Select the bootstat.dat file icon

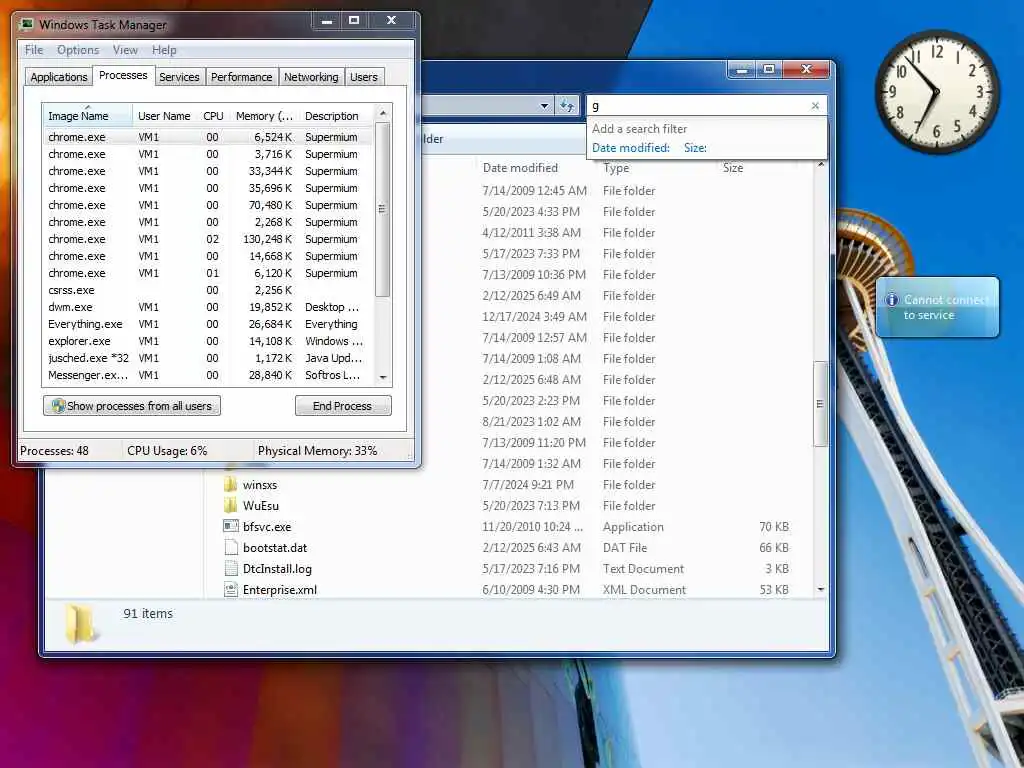point(230,547)
